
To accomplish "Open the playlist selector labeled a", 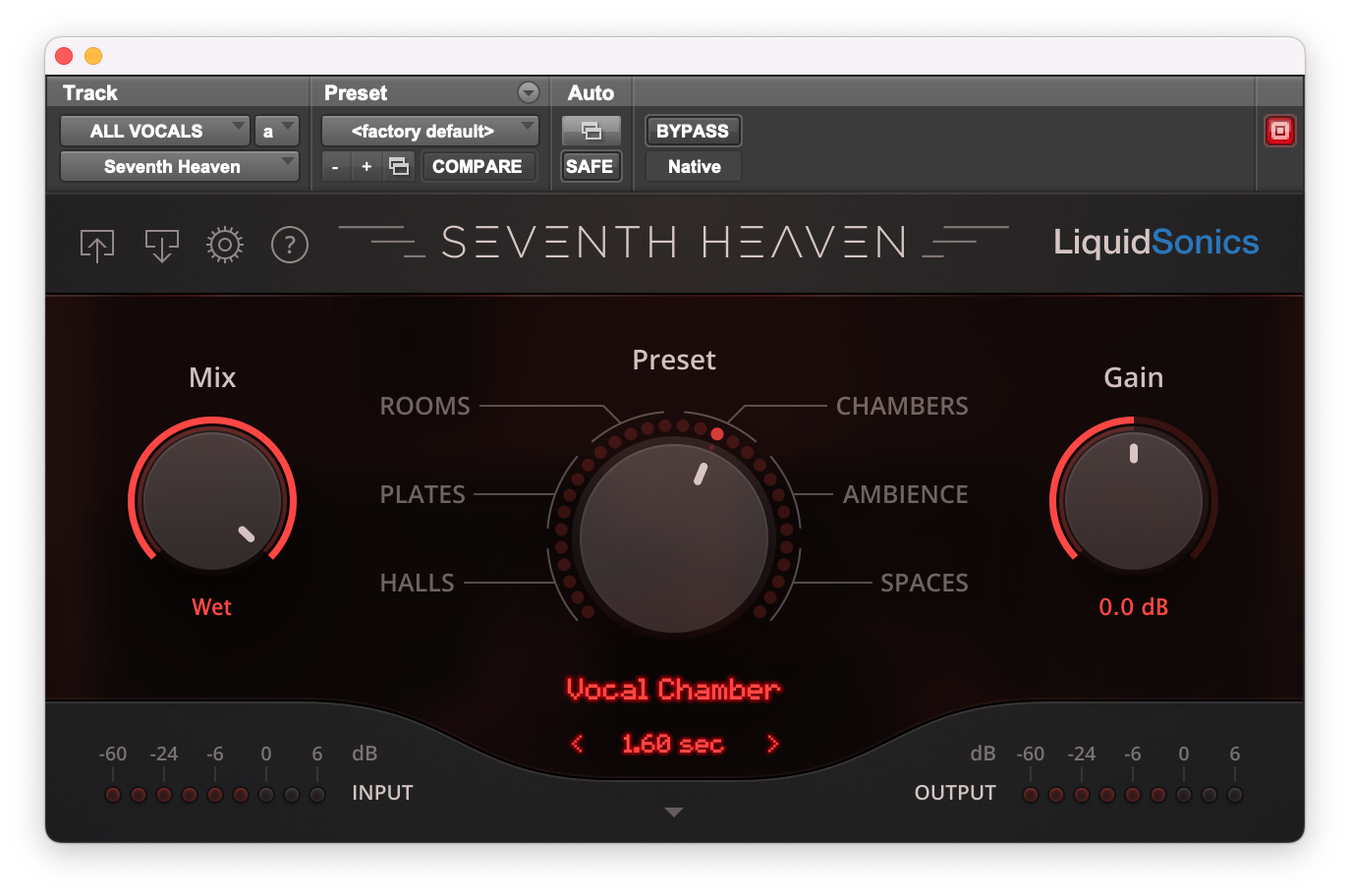I will (276, 130).
